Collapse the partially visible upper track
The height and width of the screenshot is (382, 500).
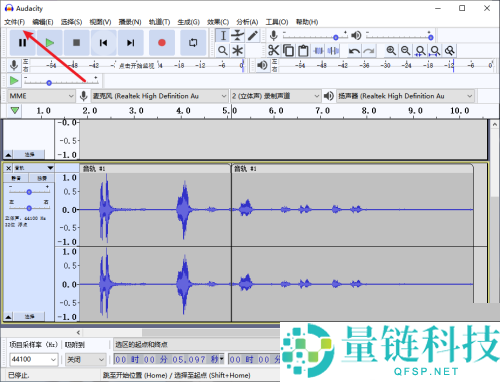[x=8, y=155]
